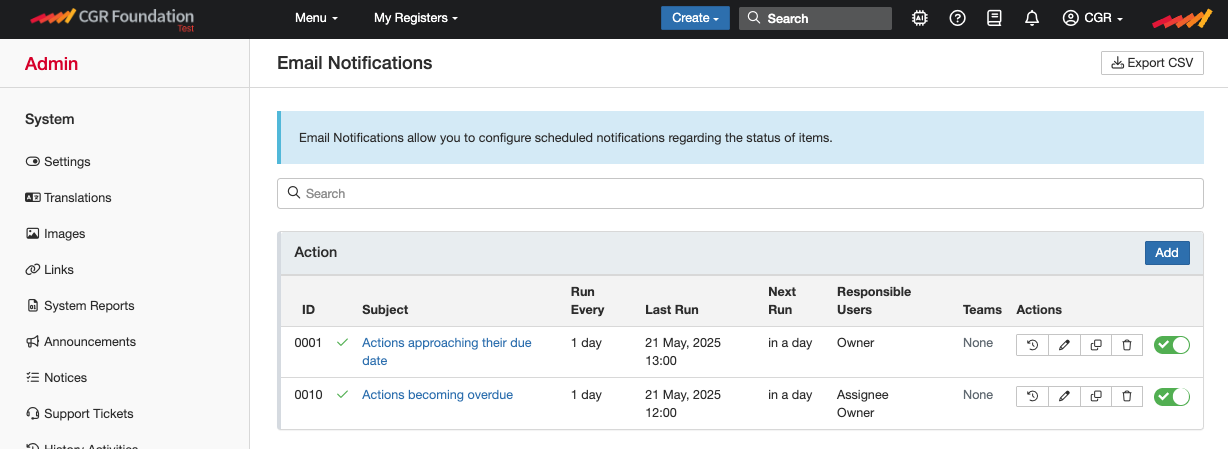This screenshot has height=449, width=1228.
Task: View history for notification 0001
Action: (1032, 344)
